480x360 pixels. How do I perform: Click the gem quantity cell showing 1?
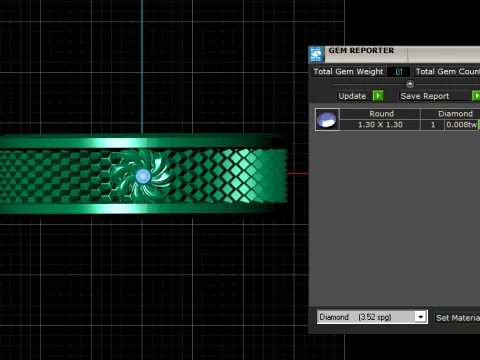[x=432, y=125]
